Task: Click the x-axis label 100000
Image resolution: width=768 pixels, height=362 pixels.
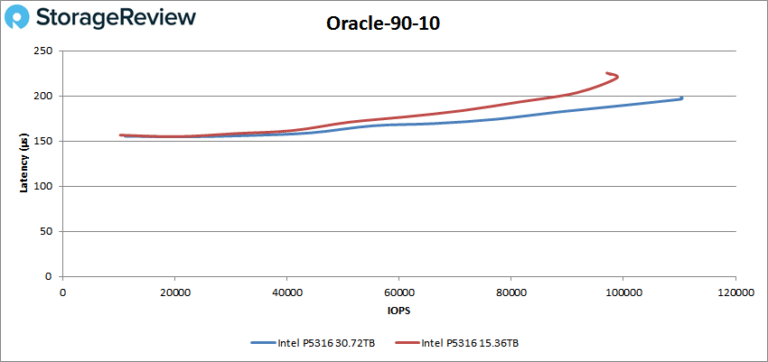Action: coord(623,292)
